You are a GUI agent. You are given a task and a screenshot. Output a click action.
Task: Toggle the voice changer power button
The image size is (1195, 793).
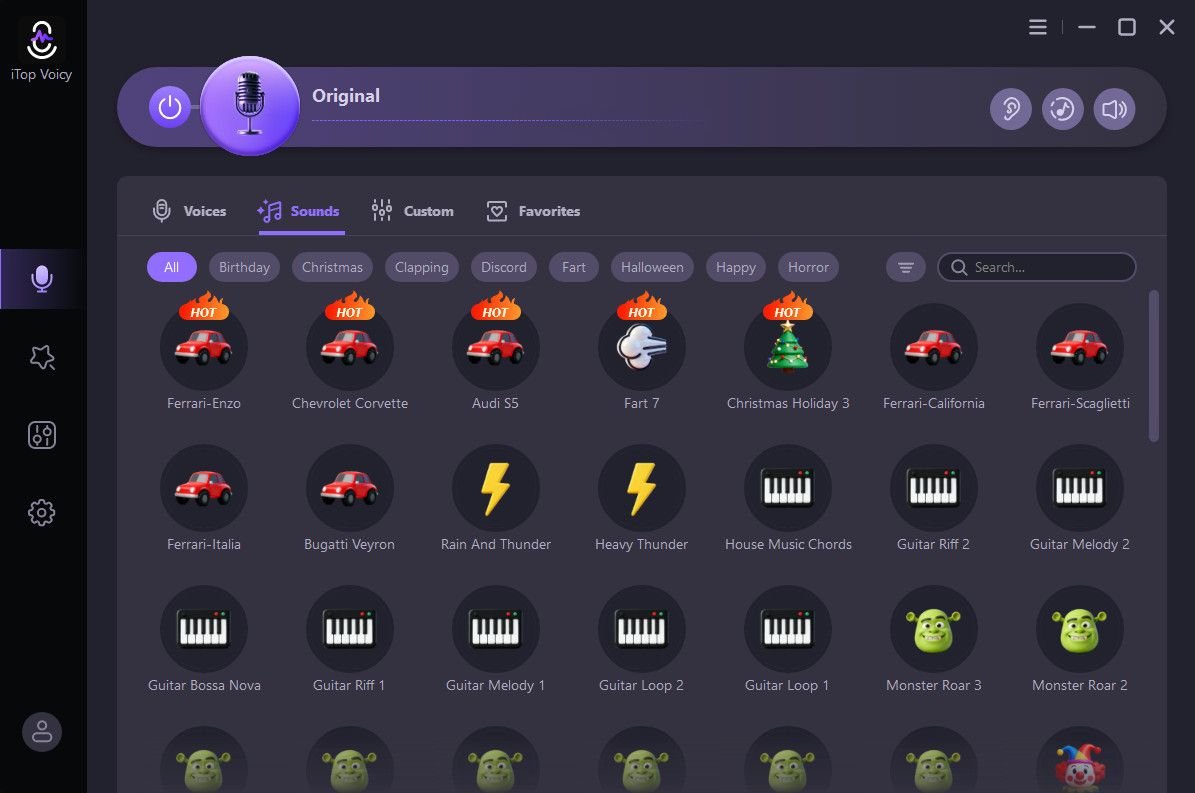pos(170,107)
